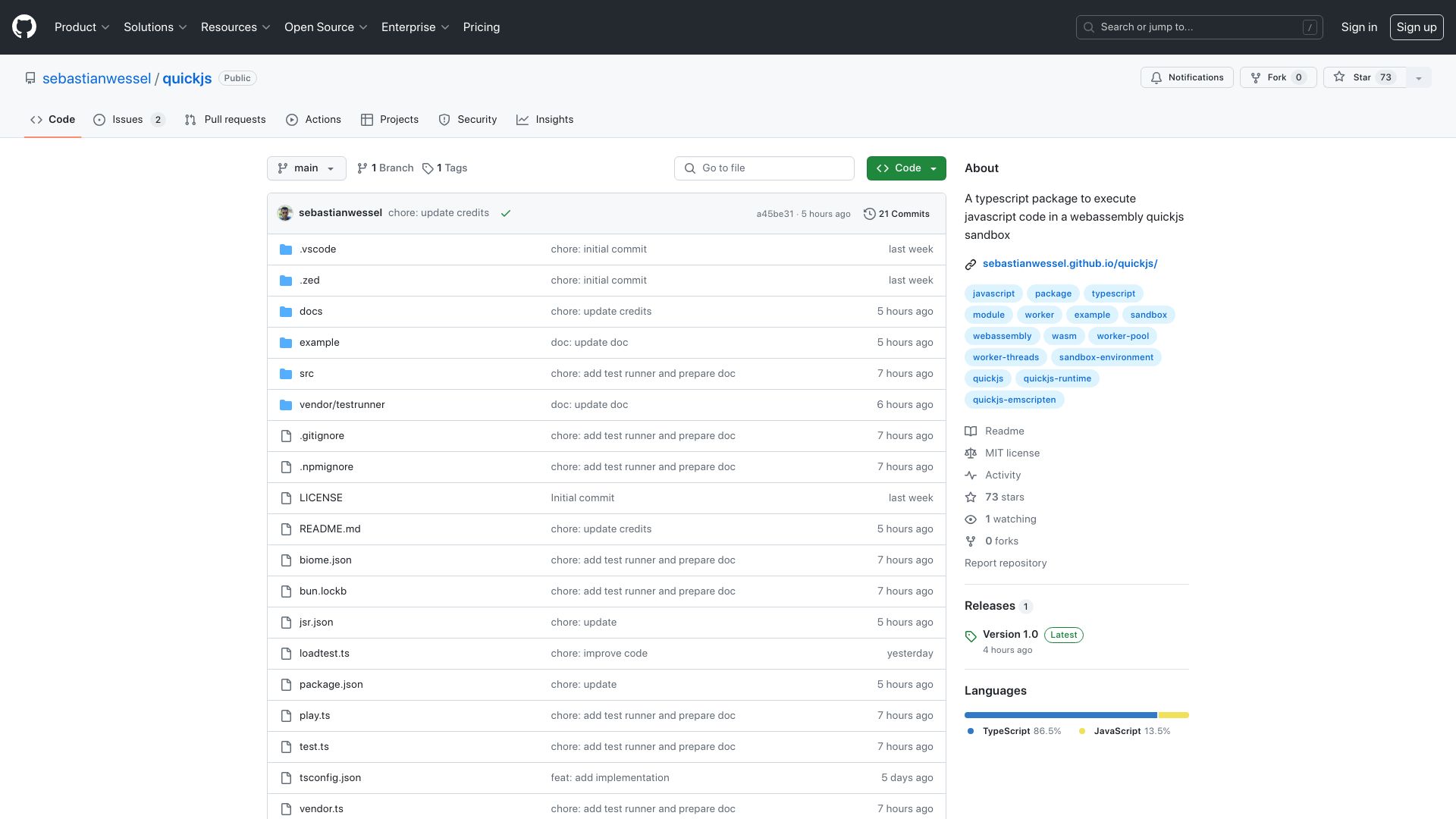Switch to the Security tab
Image resolution: width=1456 pixels, height=819 pixels.
[468, 120]
